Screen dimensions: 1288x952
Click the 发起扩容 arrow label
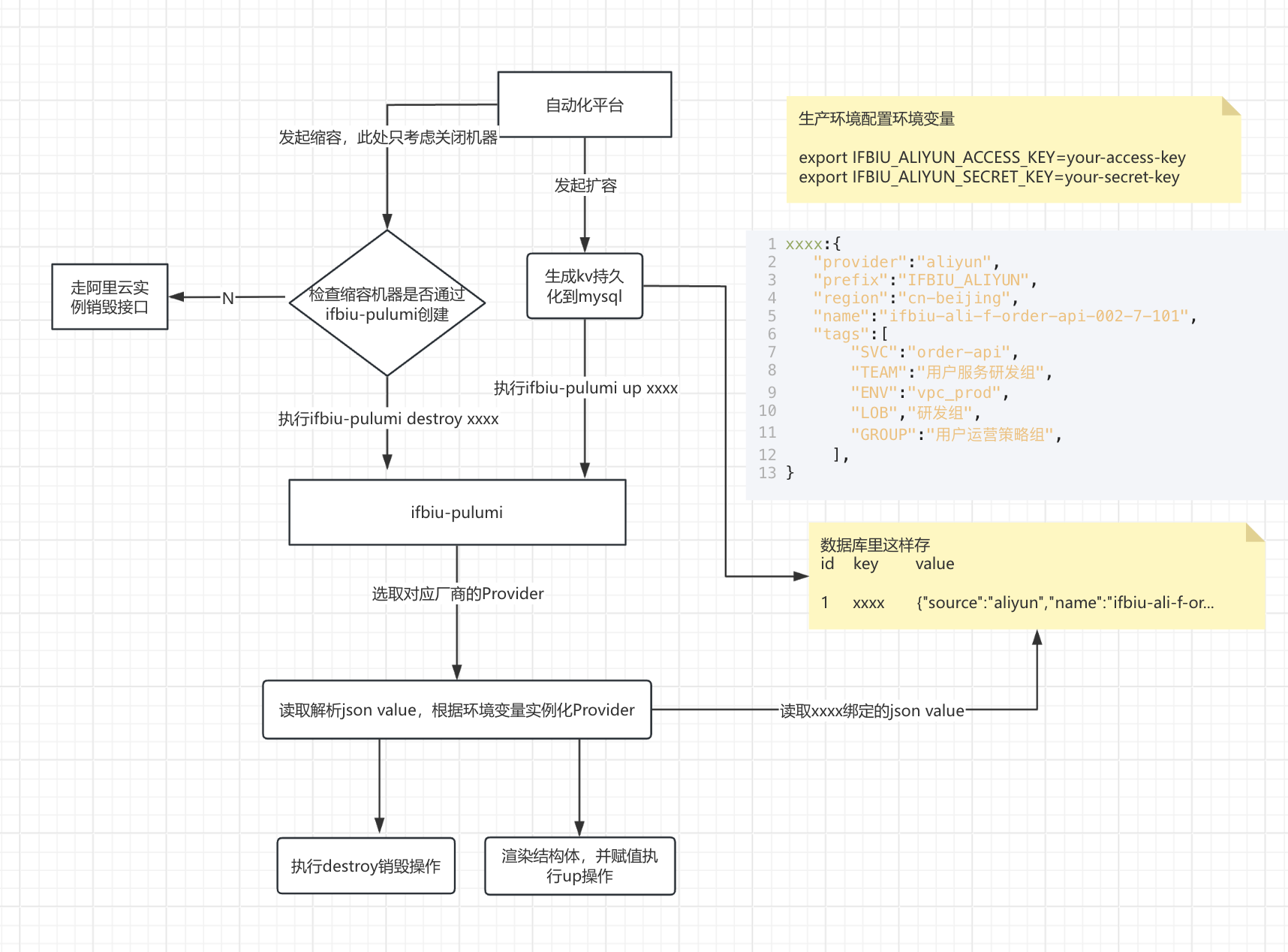585,185
